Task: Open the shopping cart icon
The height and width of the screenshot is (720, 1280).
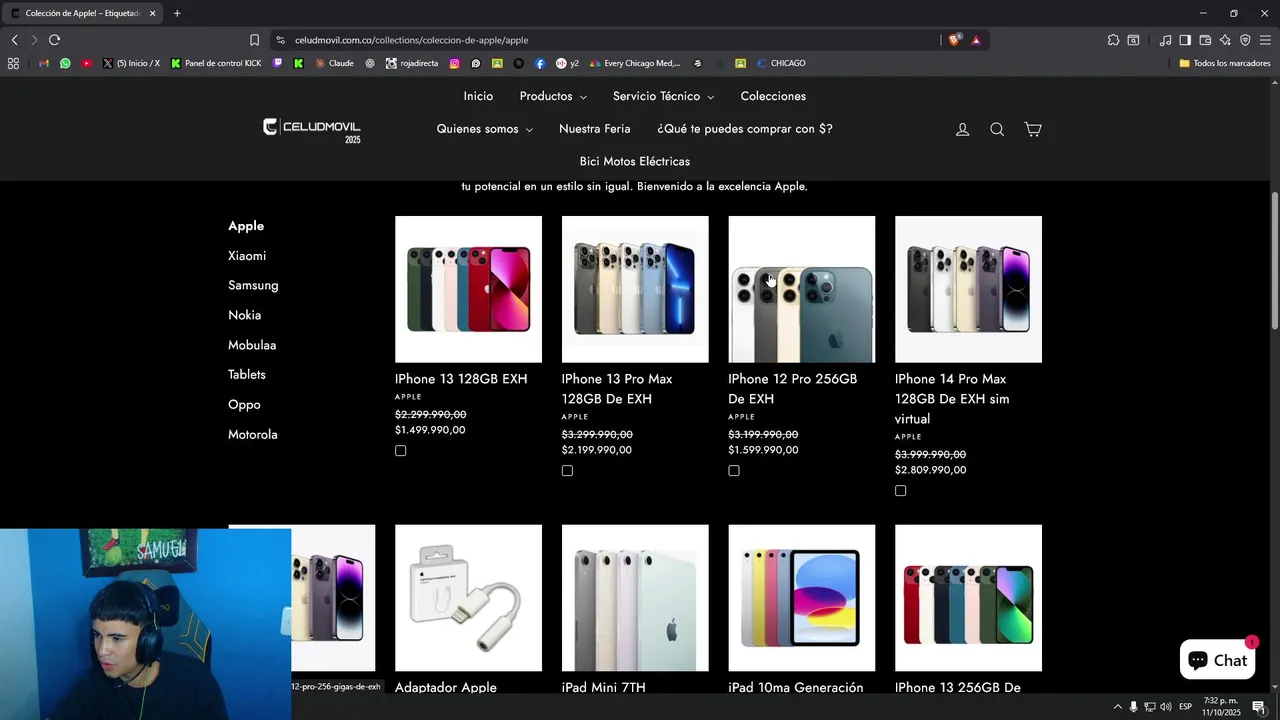Action: [1033, 129]
